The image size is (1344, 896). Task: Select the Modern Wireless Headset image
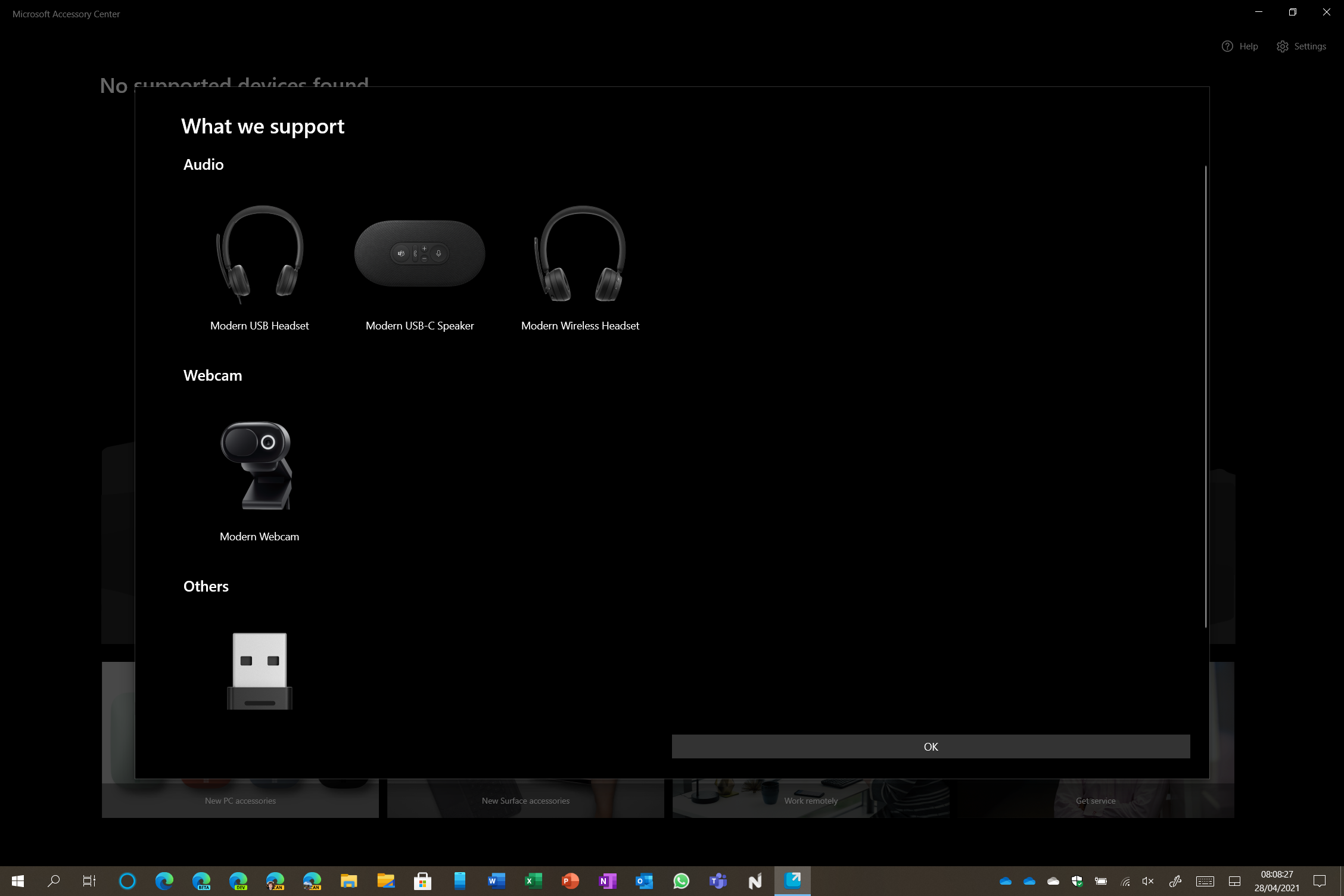click(x=580, y=253)
